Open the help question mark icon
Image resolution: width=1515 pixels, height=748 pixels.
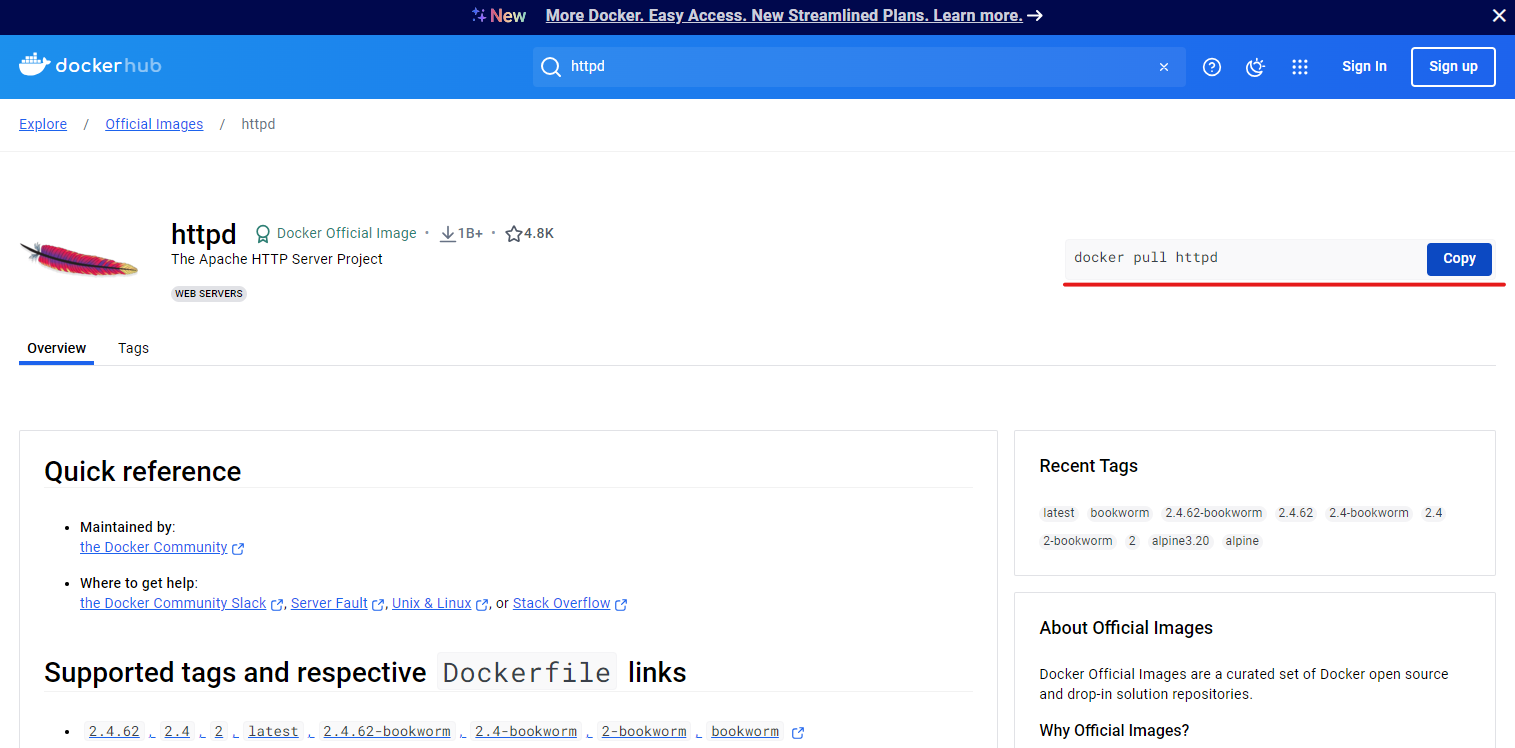(x=1212, y=67)
